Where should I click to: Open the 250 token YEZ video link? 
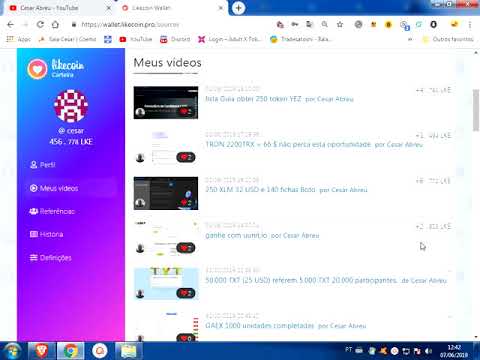pos(279,99)
